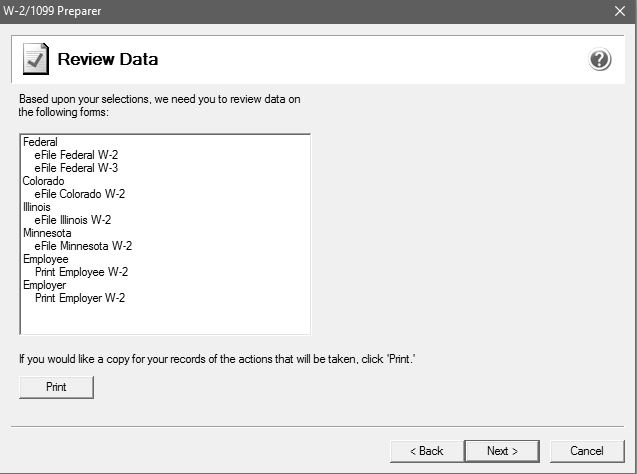This screenshot has width=637, height=474.
Task: Select the Illinois group heading
Action: click(37, 207)
